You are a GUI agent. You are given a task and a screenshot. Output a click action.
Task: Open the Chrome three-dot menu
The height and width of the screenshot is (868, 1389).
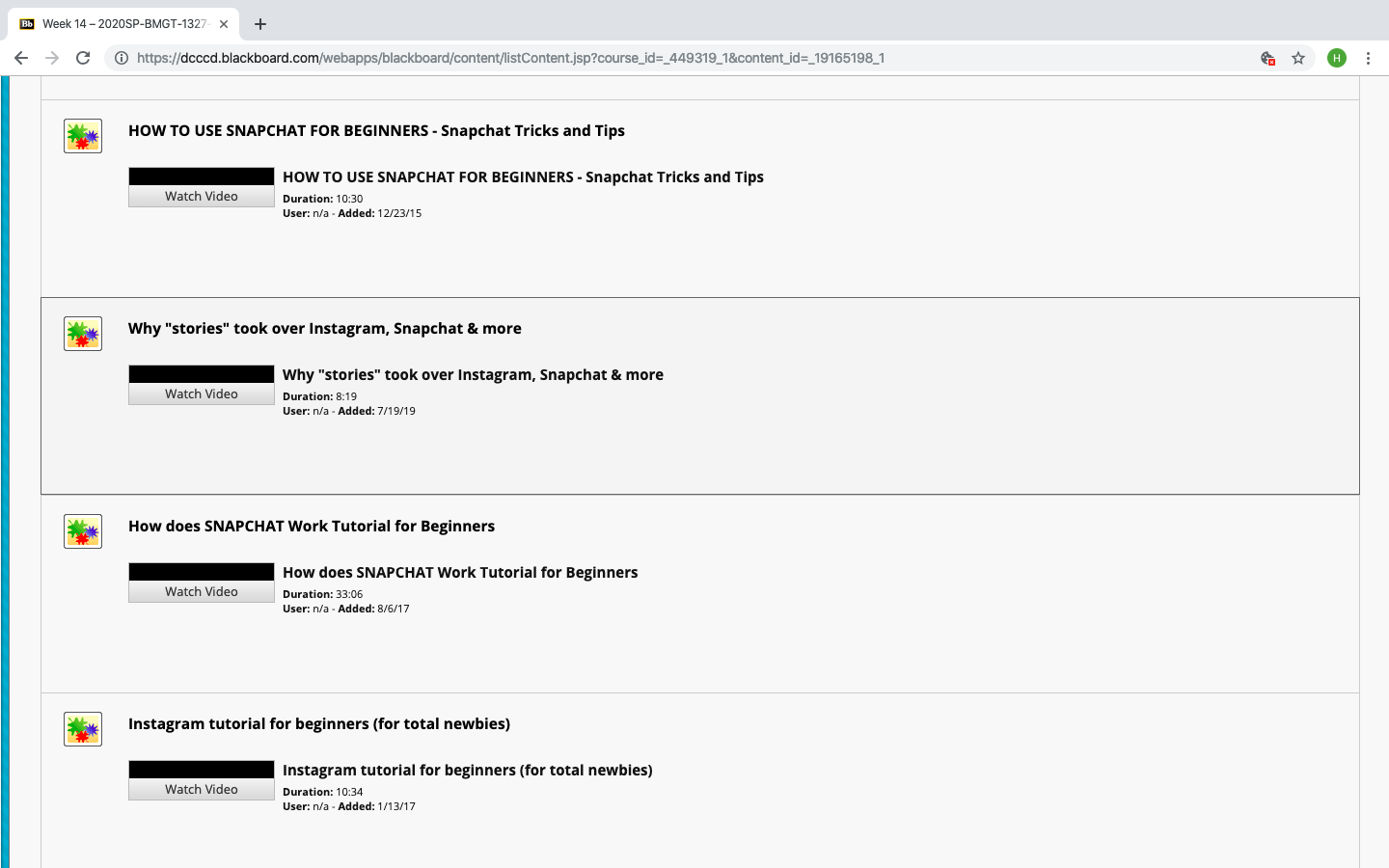[1368, 58]
